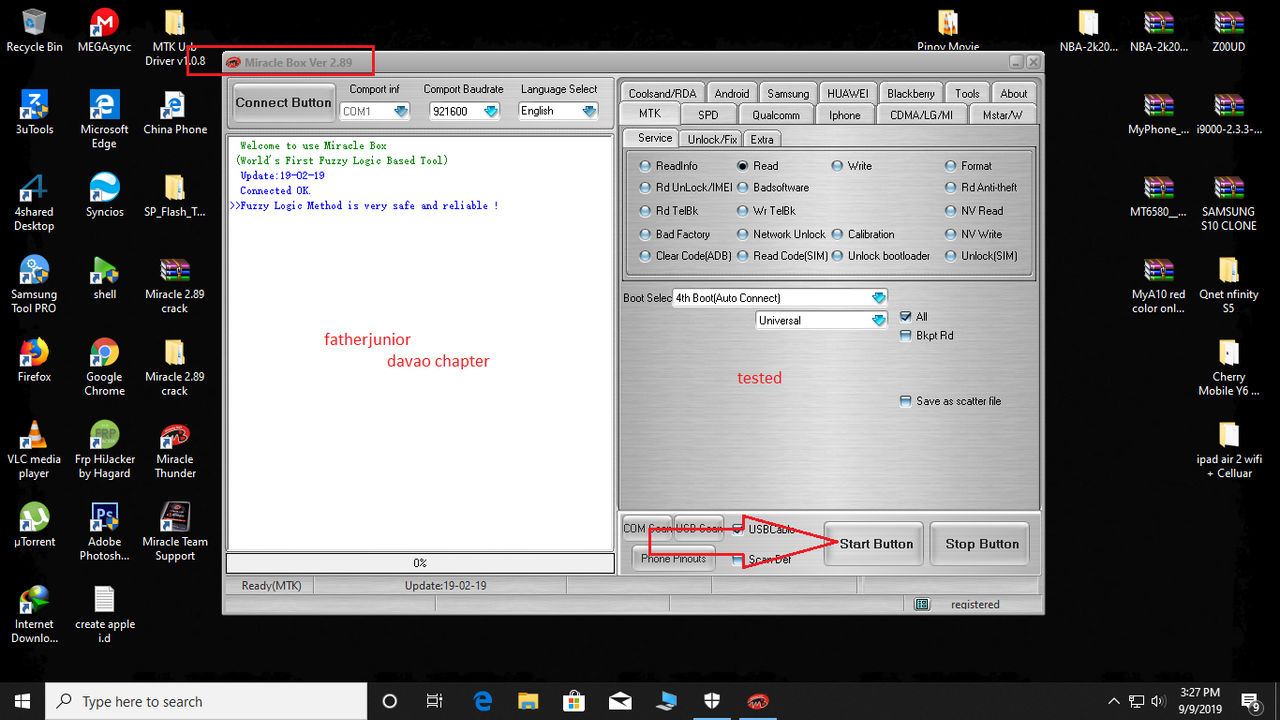Click the status bar icon beside registered
This screenshot has width=1280, height=720.
pyautogui.click(x=922, y=604)
